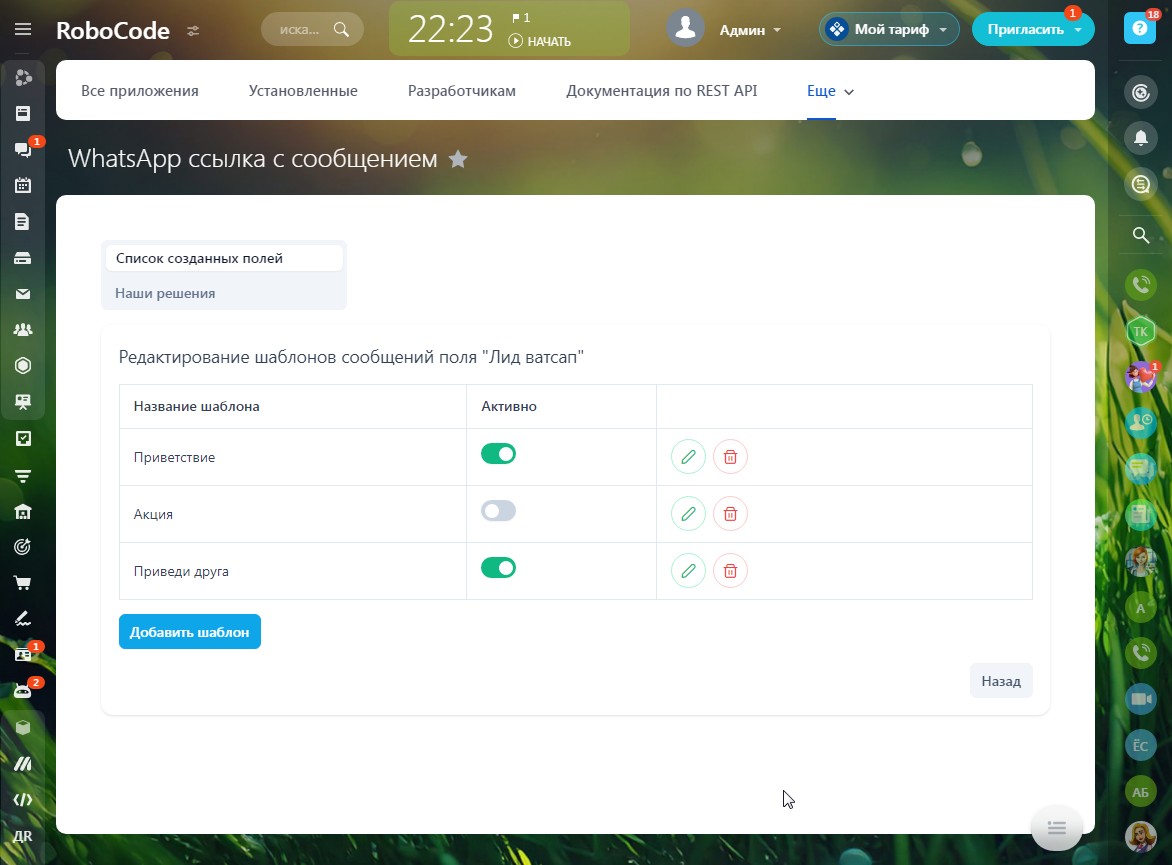Screen dimensions: 1172x865
Task: Open Документация по REST API tab
Action: [x=661, y=90]
